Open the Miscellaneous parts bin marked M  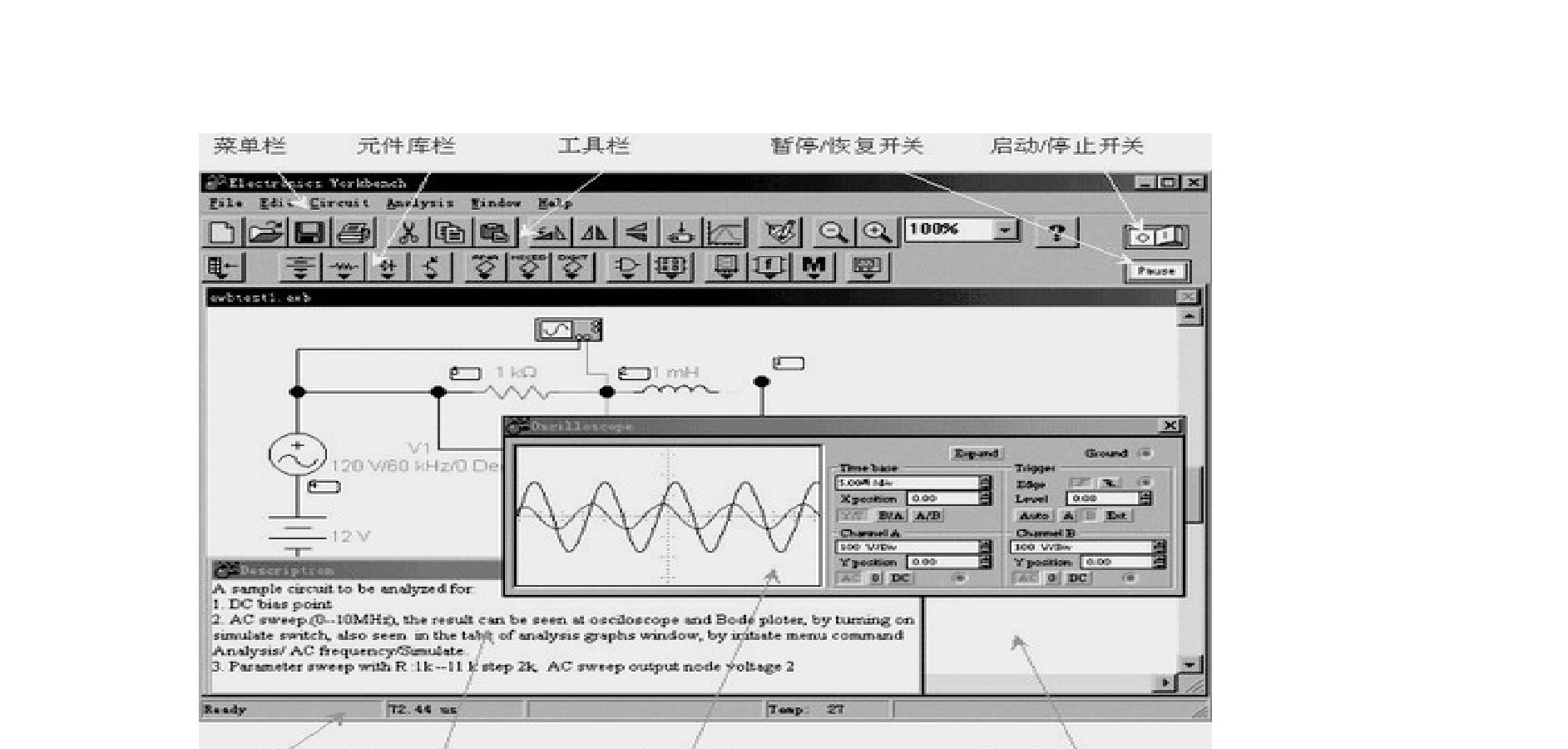coord(814,268)
